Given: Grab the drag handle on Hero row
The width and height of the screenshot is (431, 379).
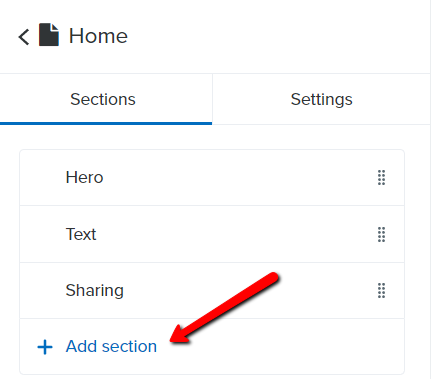Looking at the screenshot, I should tap(381, 177).
